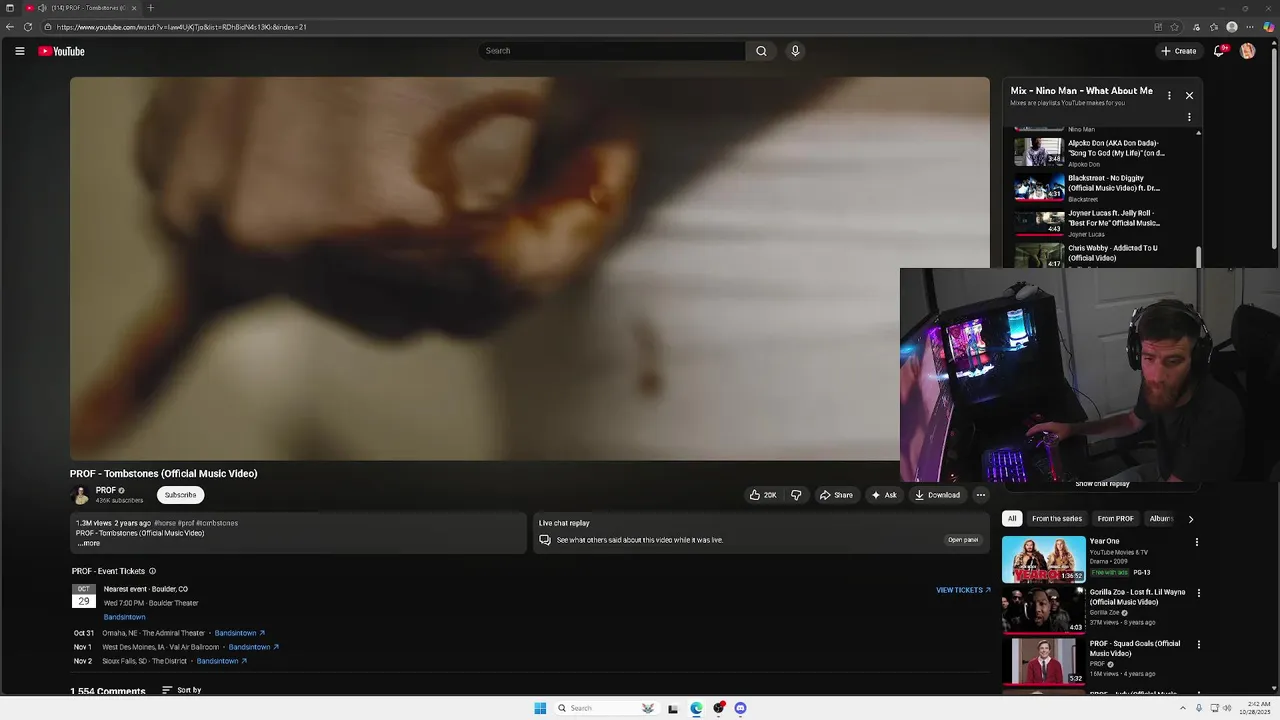Close the Mix playlist panel
Image resolution: width=1280 pixels, height=720 pixels.
point(1189,95)
